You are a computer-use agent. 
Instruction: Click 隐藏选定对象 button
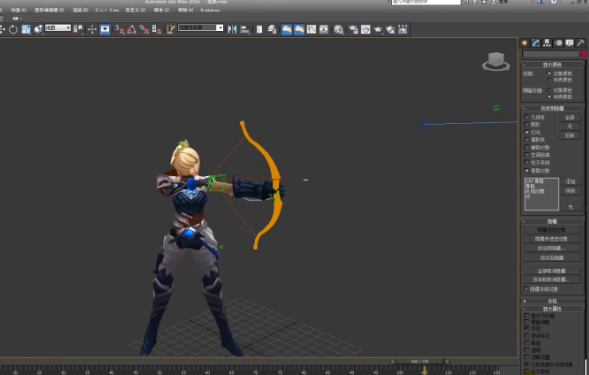click(551, 230)
